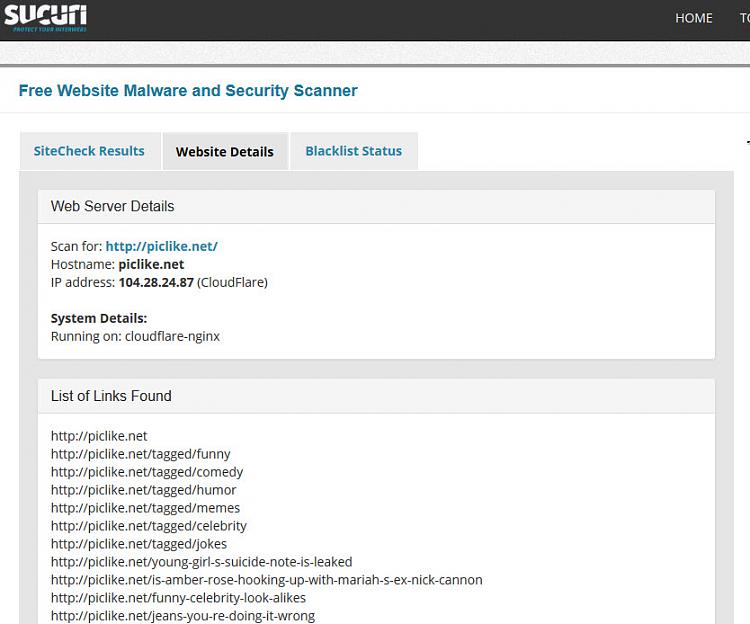Screen dimensions: 750x624
Task: Switch to SiteCheck Results tab
Action: pyautogui.click(x=89, y=151)
